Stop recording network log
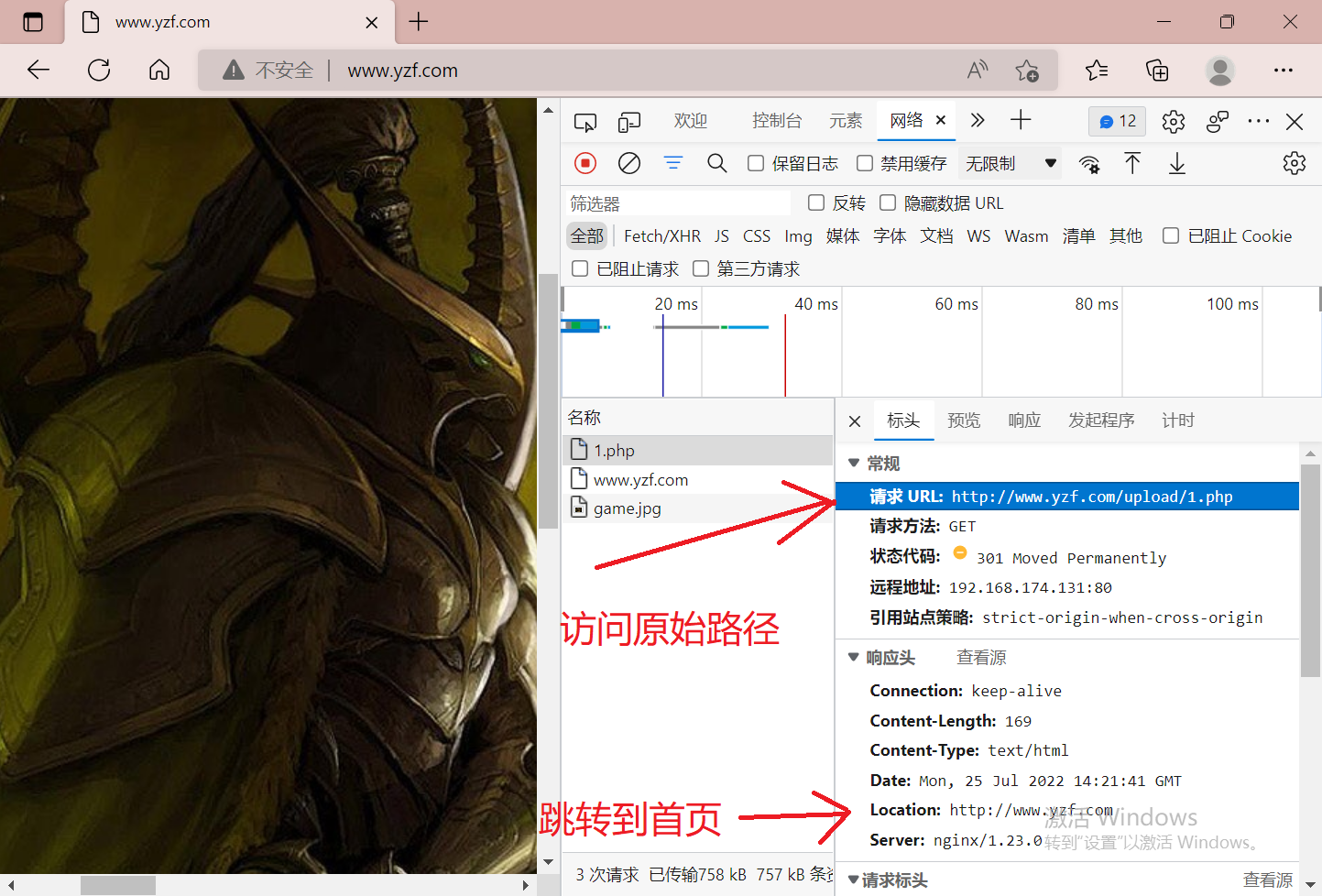Image resolution: width=1322 pixels, height=896 pixels. pos(585,162)
